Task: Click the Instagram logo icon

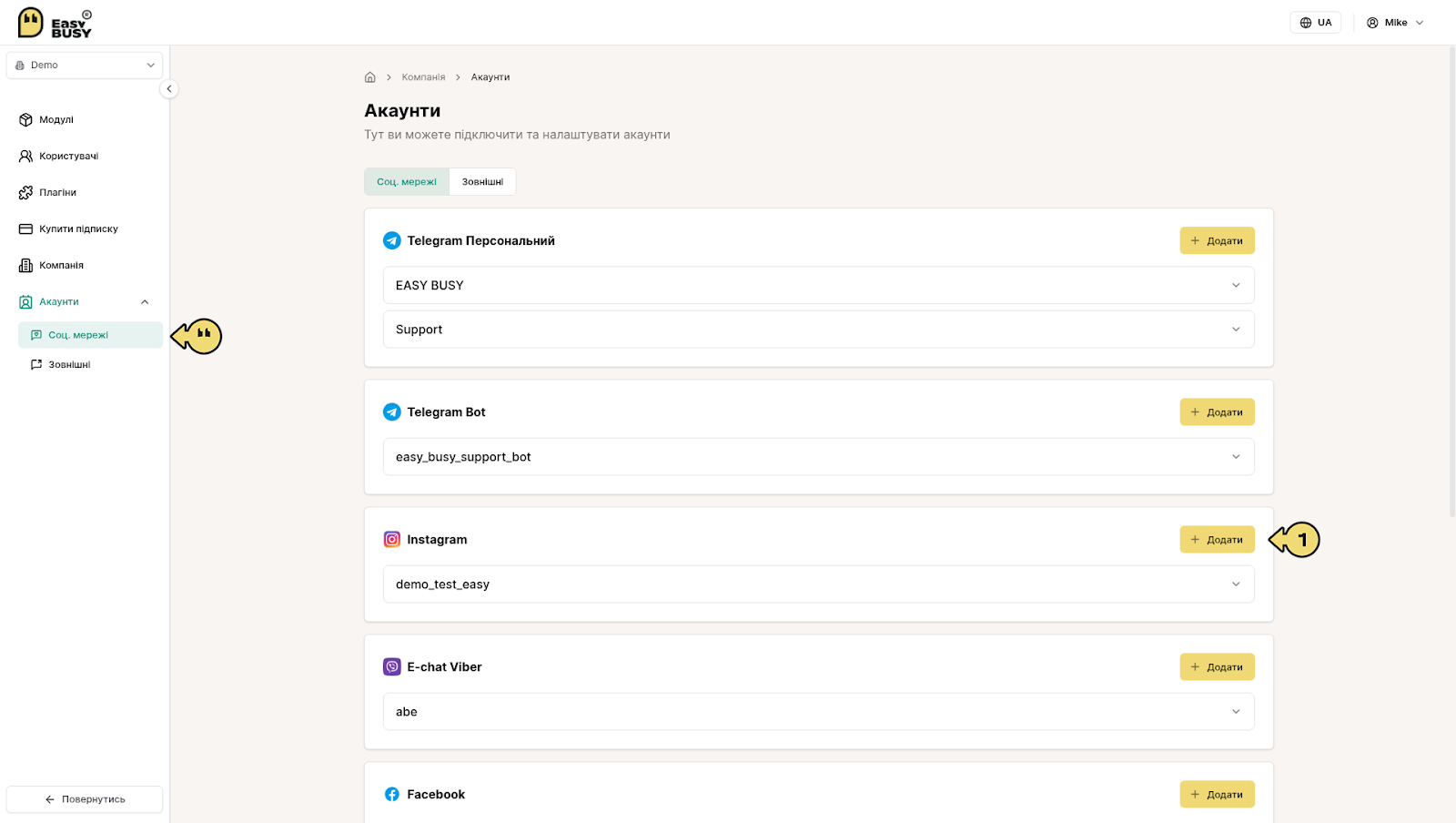Action: click(392, 539)
